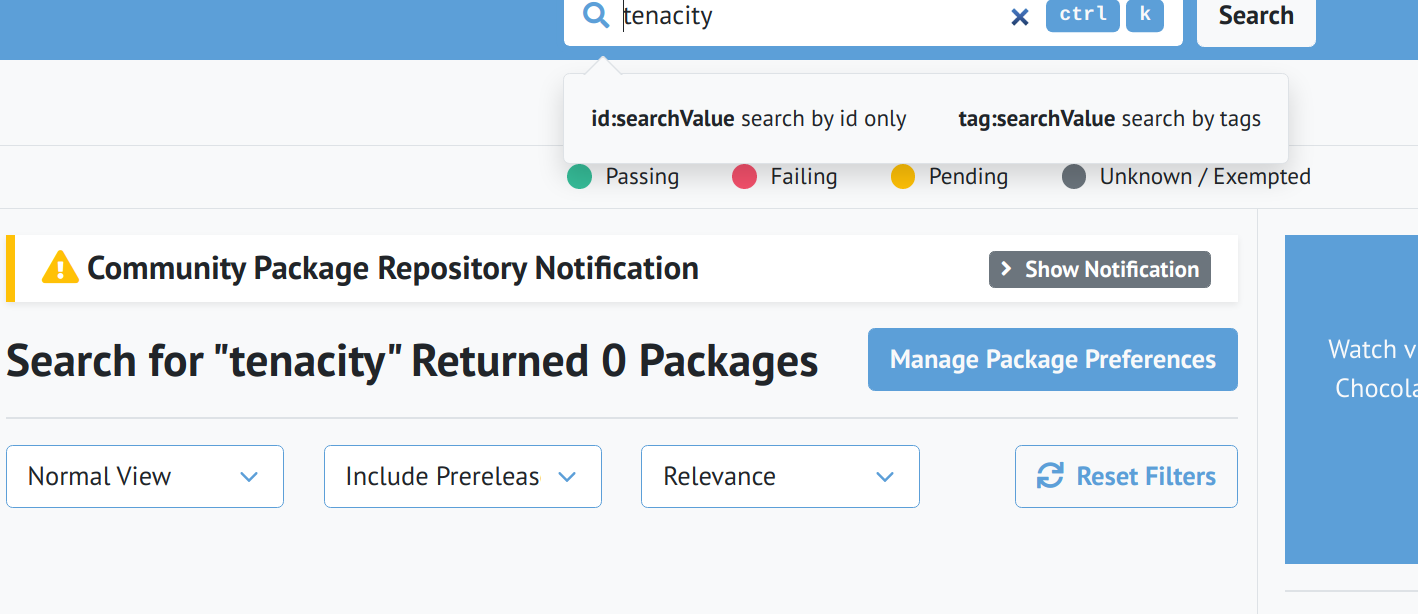Screen dimensions: 1418x614
Task: Click the warning triangle in the notification banner
Action: coord(60,268)
